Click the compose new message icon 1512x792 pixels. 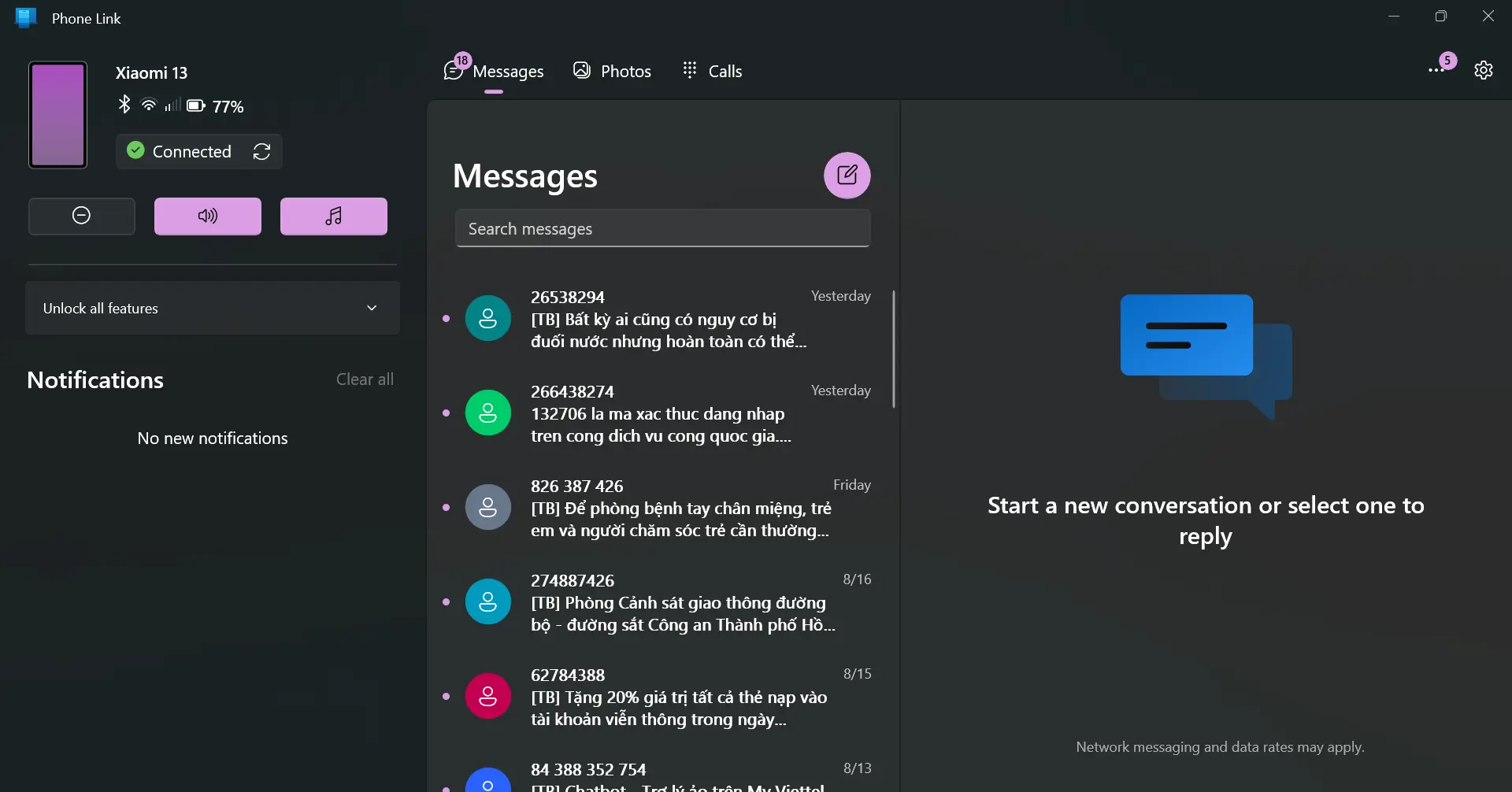pyautogui.click(x=847, y=175)
